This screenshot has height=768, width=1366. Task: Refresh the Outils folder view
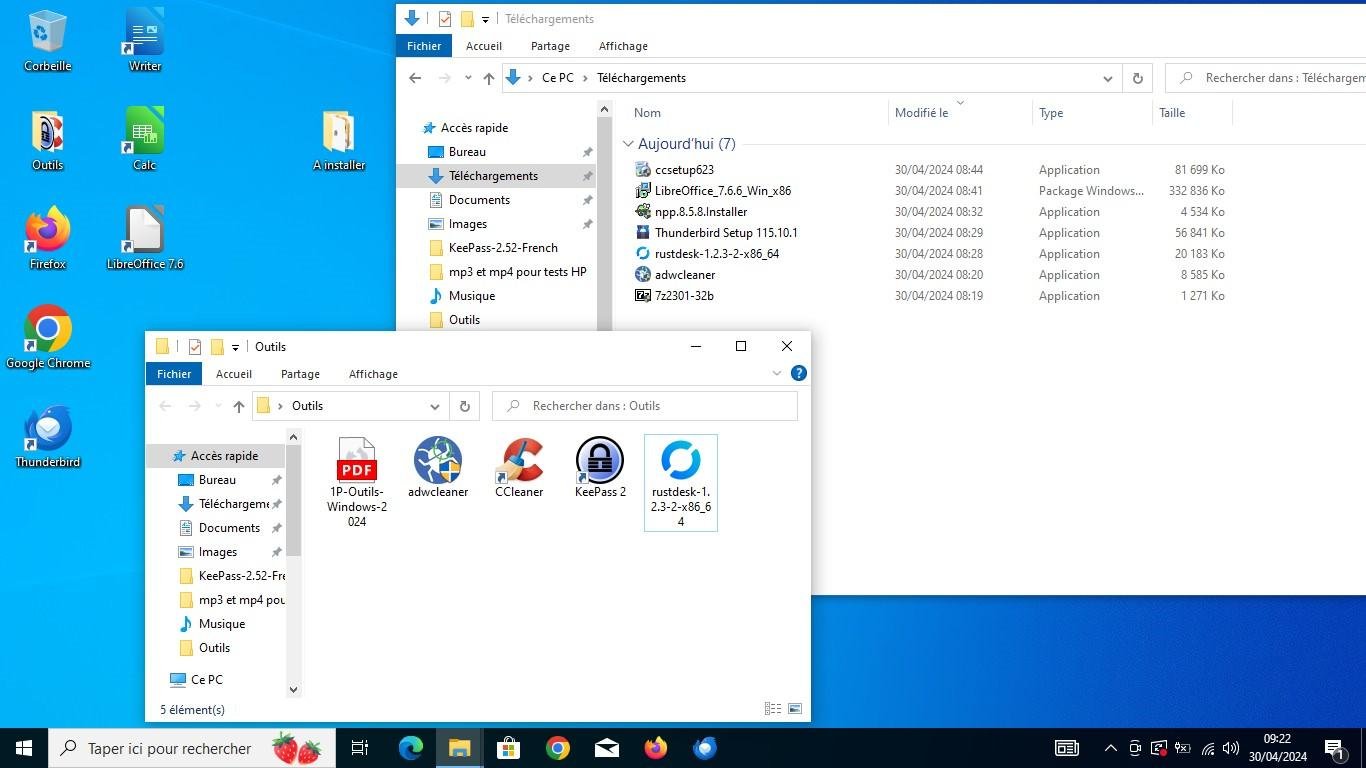click(464, 406)
